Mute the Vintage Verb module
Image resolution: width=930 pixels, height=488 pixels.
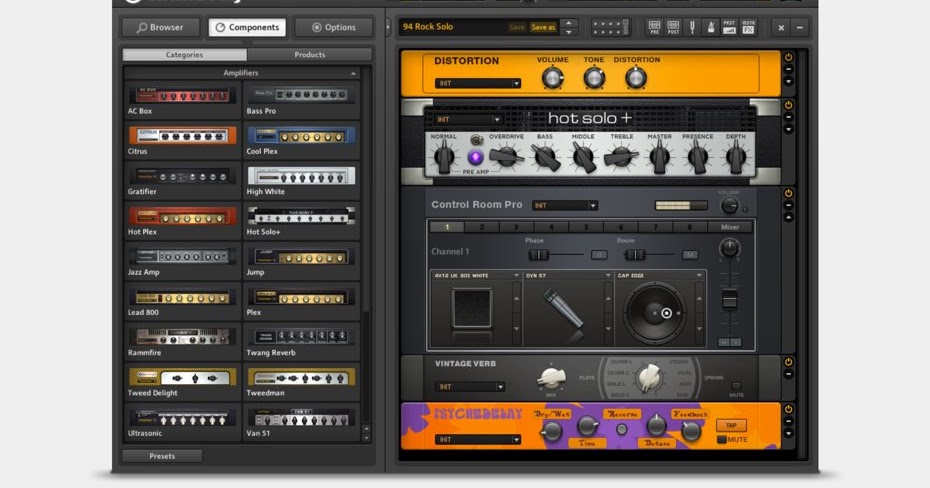coord(736,386)
